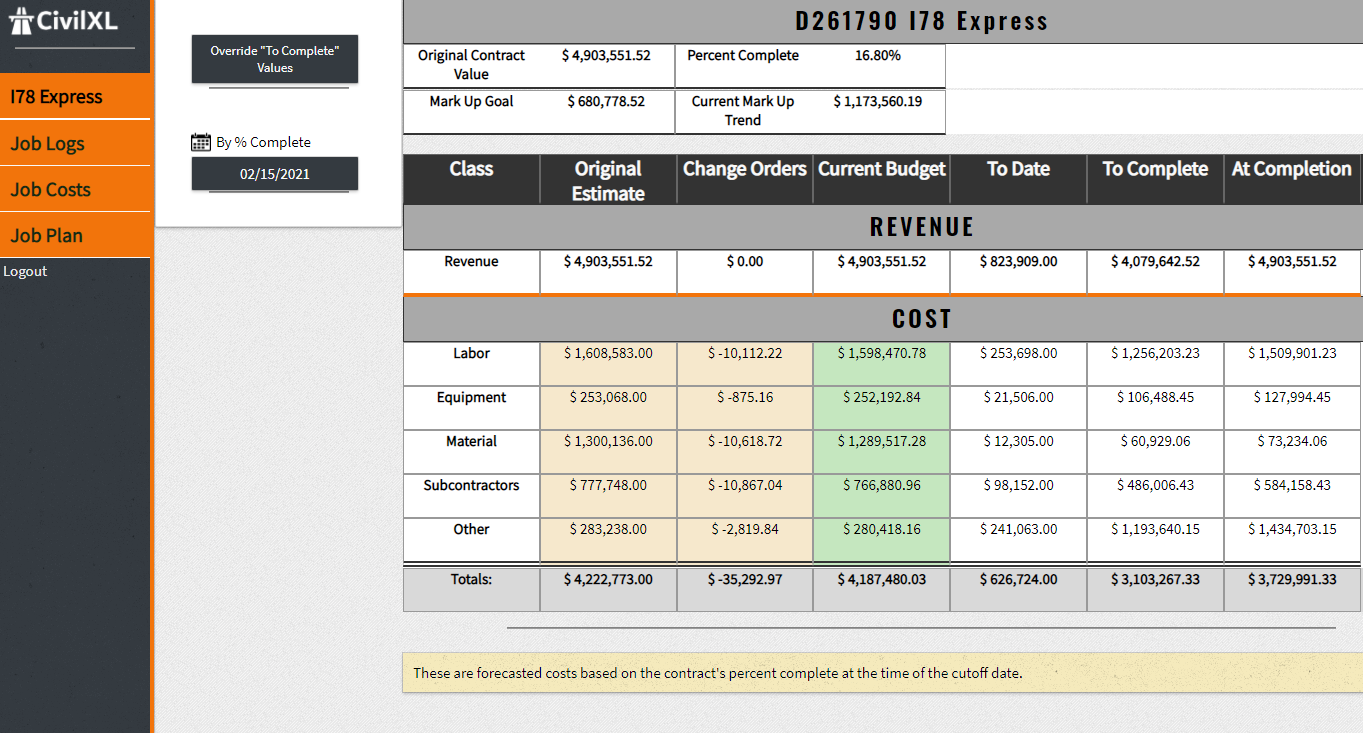Click the Totals At Completion amount
The width and height of the screenshot is (1363, 733).
point(1292,579)
